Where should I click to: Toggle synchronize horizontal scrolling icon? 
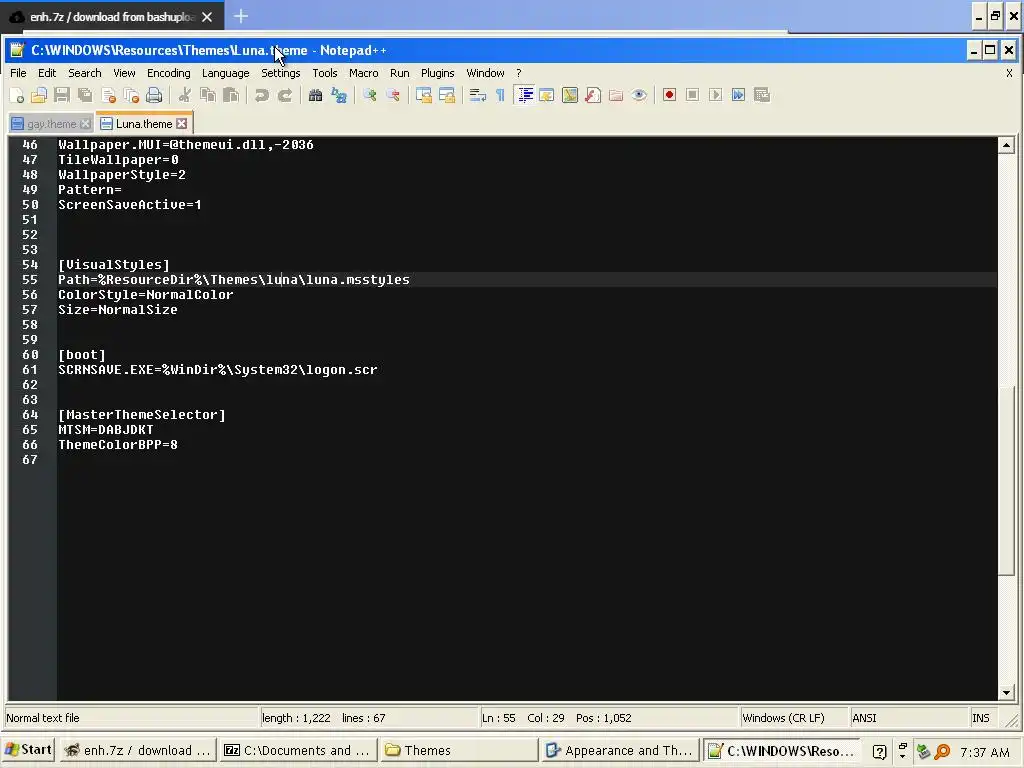447,95
